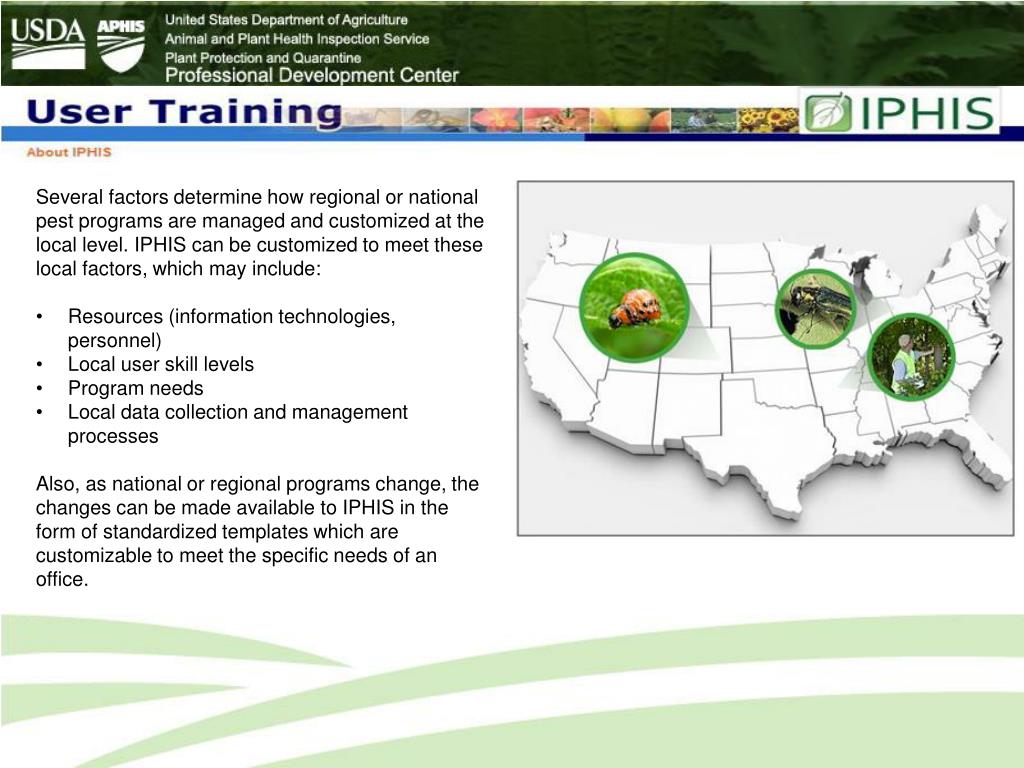Select the ladybug larva circle on the map
The height and width of the screenshot is (768, 1024).
point(634,307)
